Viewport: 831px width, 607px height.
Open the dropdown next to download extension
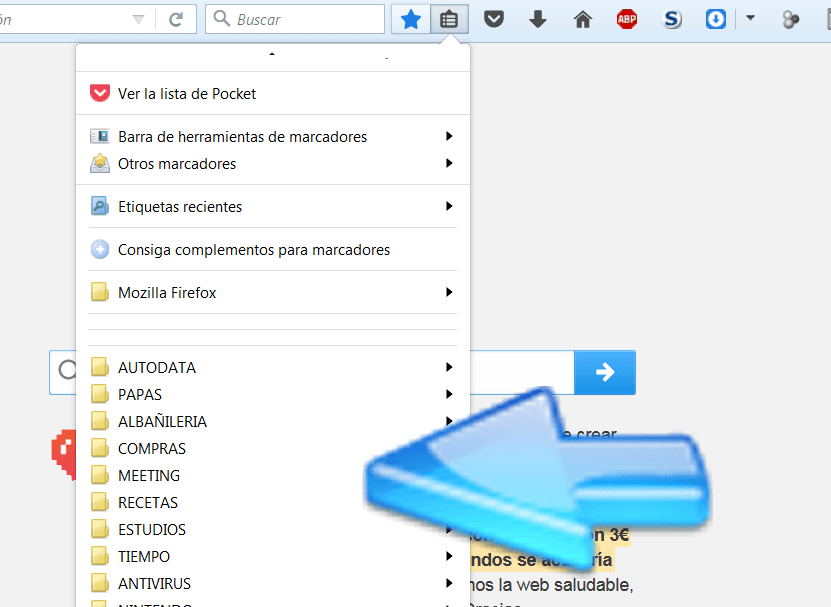pyautogui.click(x=750, y=19)
